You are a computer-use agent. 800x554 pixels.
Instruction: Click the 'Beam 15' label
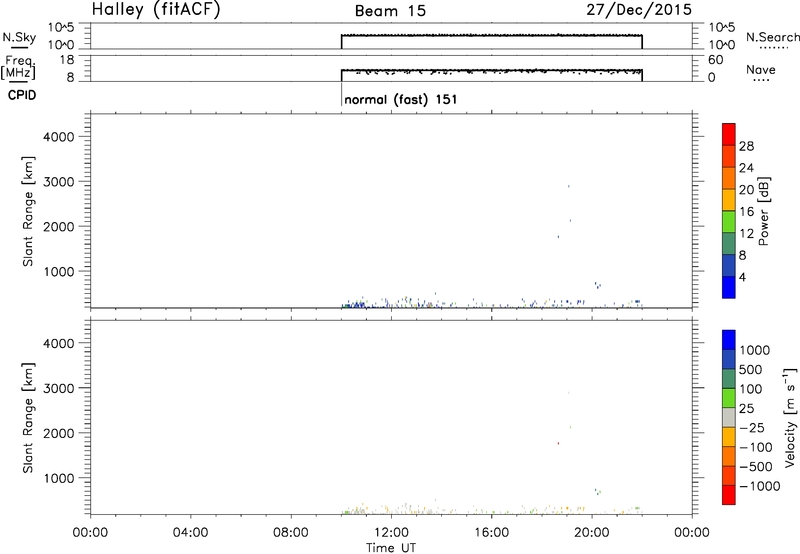(x=390, y=11)
